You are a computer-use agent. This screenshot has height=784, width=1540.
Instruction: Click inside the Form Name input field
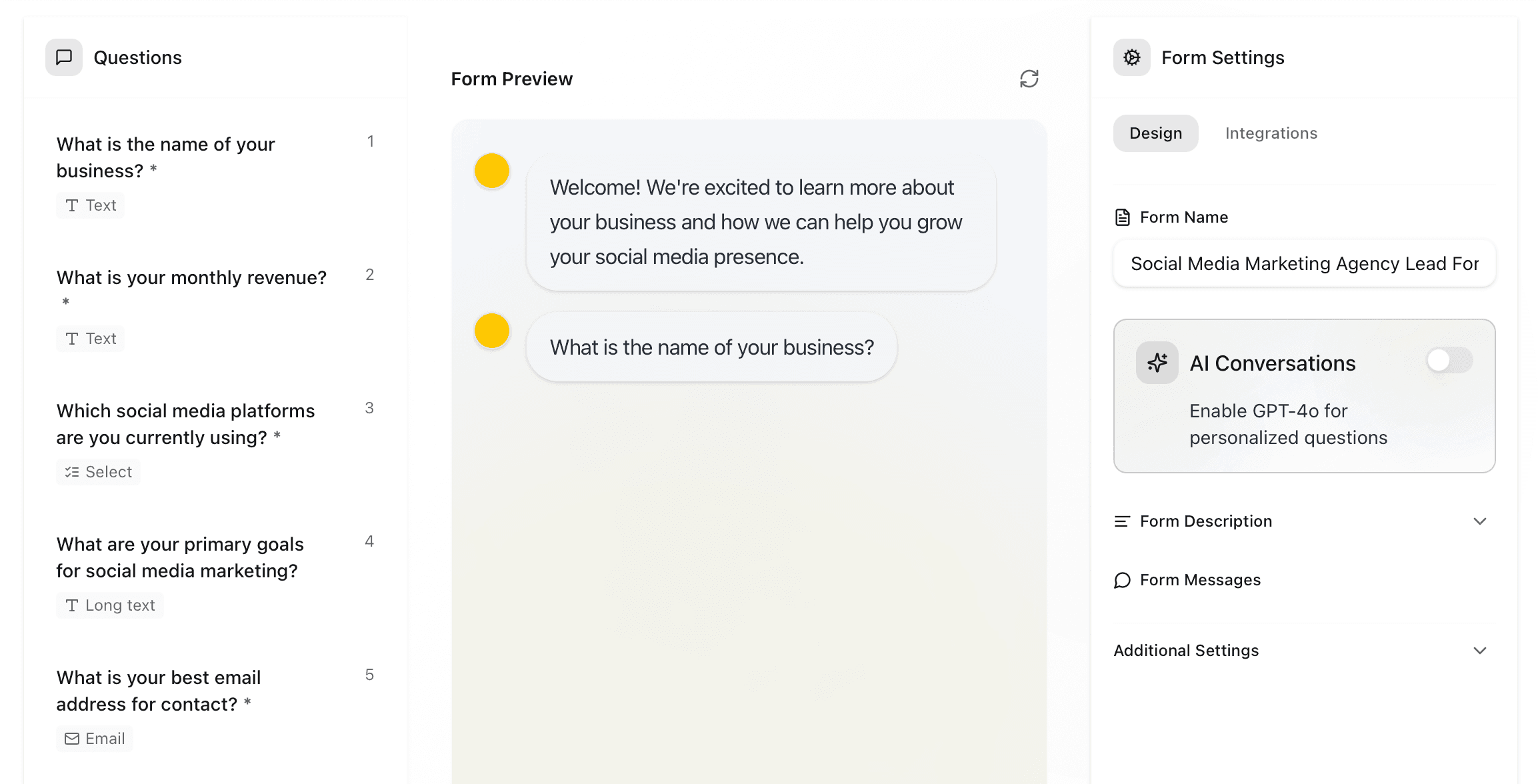1303,263
